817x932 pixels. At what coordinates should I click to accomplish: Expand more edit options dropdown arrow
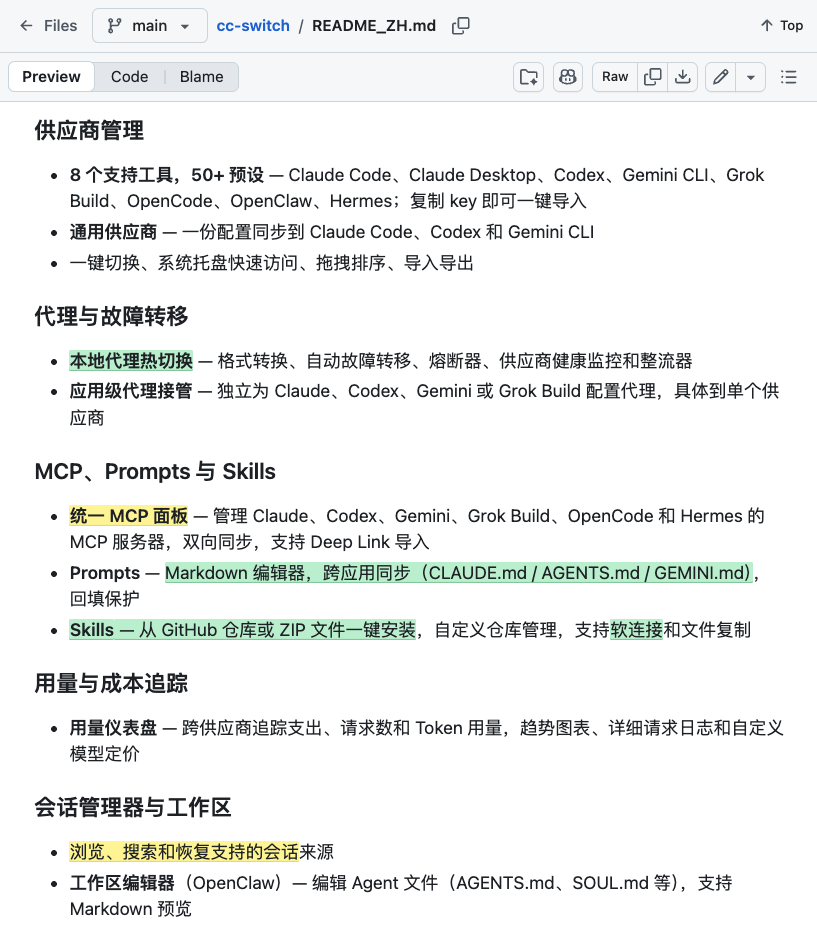(750, 77)
